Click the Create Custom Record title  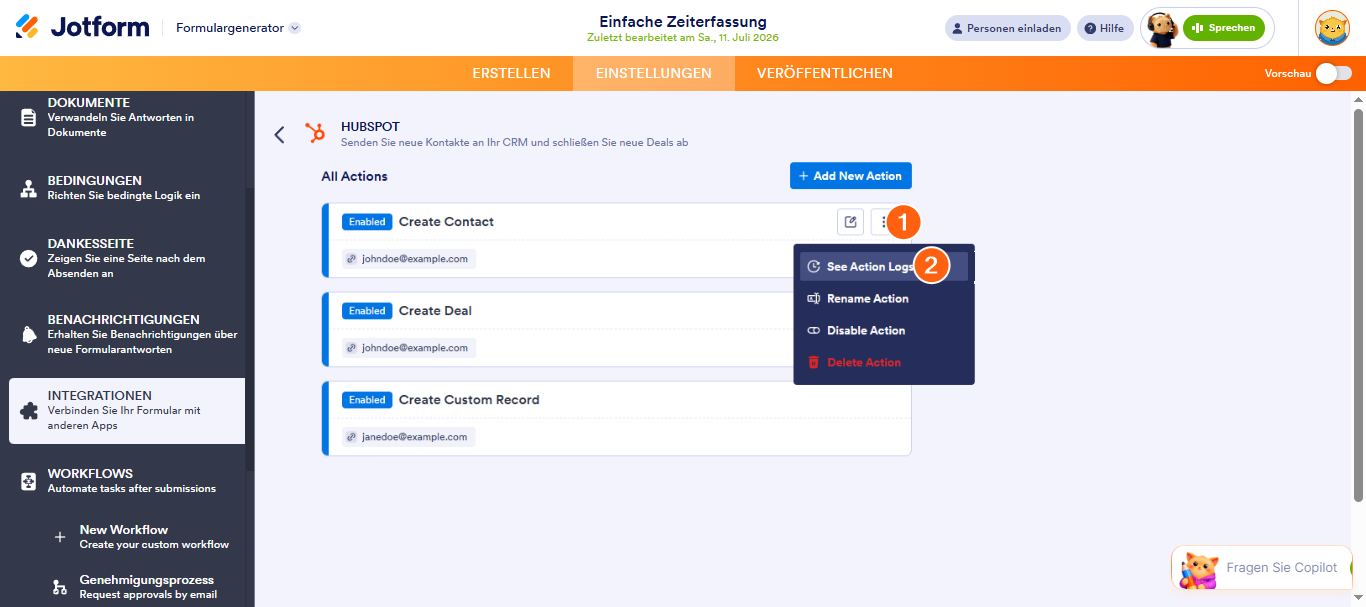pyautogui.click(x=469, y=400)
